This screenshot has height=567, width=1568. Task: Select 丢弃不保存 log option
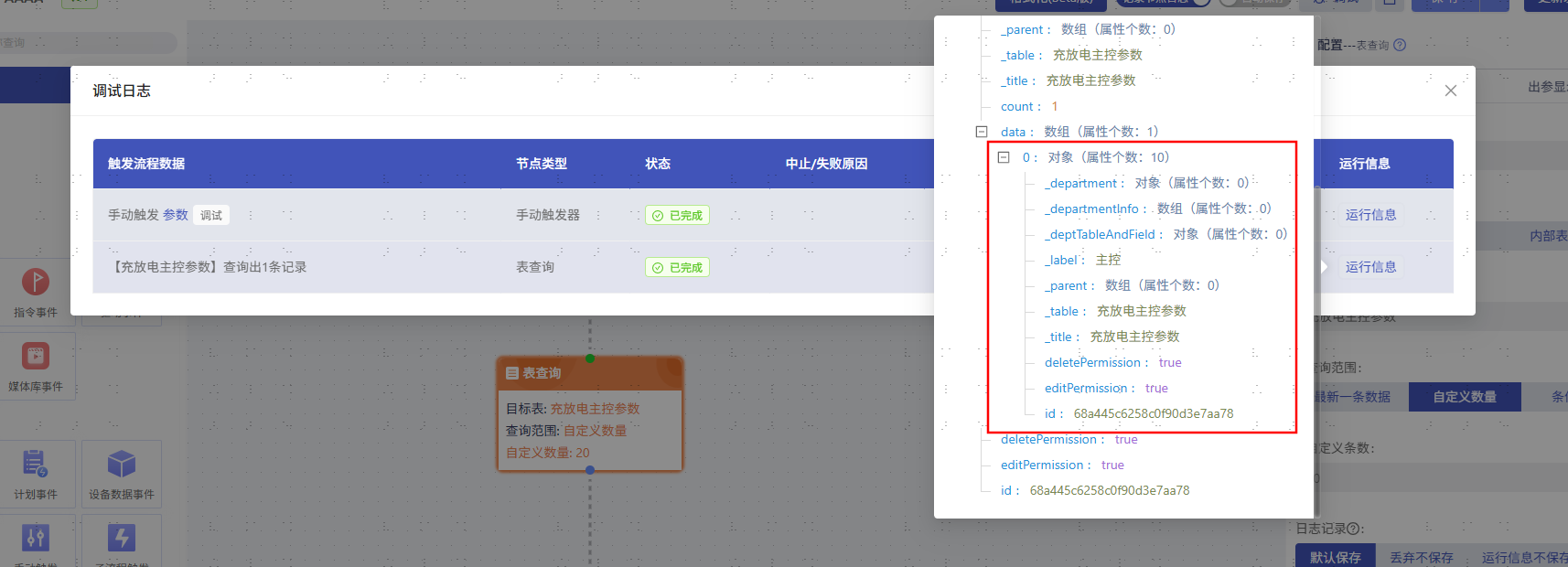tap(1422, 557)
